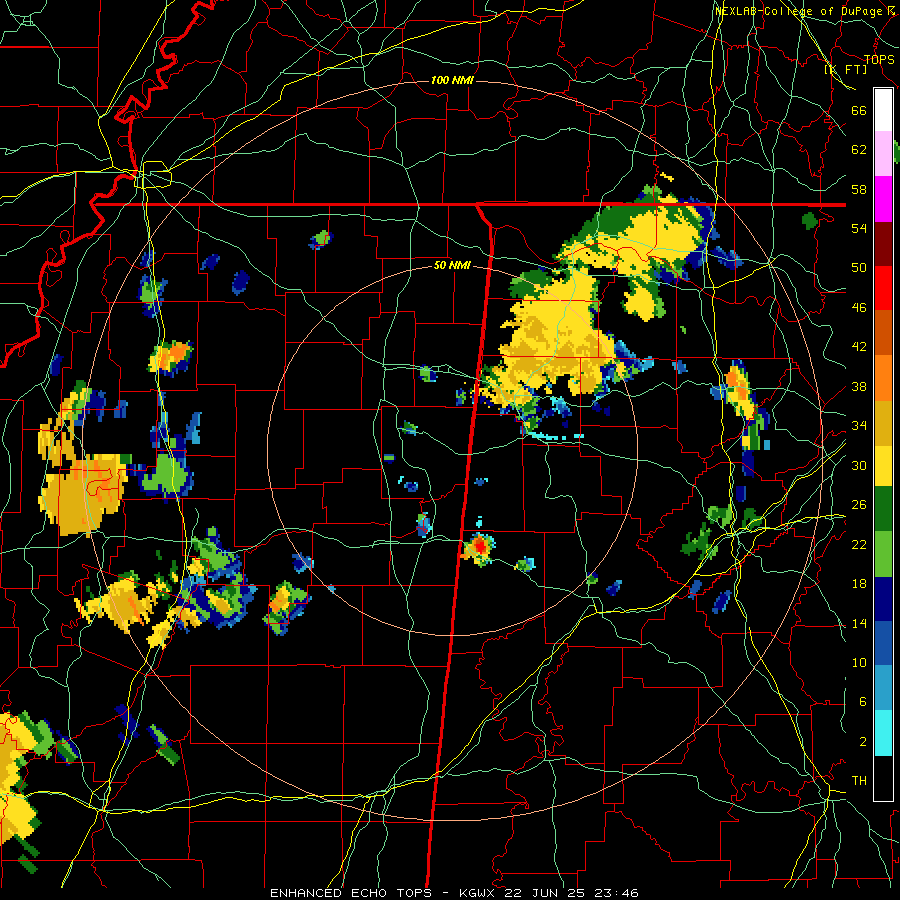The image size is (900, 900).
Task: Click the black TH legend swatch
Action: click(x=883, y=778)
